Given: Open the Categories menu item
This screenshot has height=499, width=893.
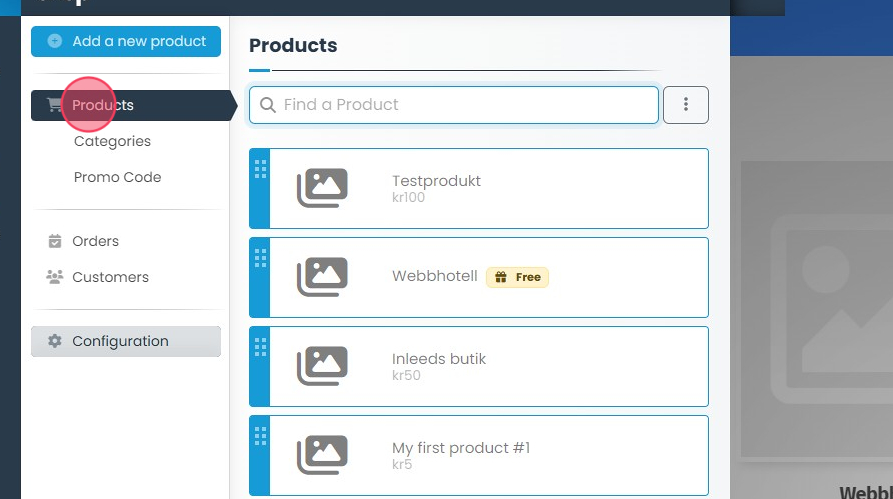Looking at the screenshot, I should [x=112, y=141].
